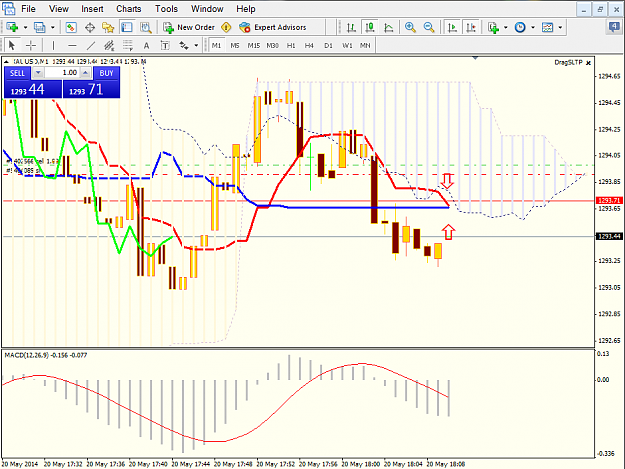Switch to line chart mode

[389, 27]
